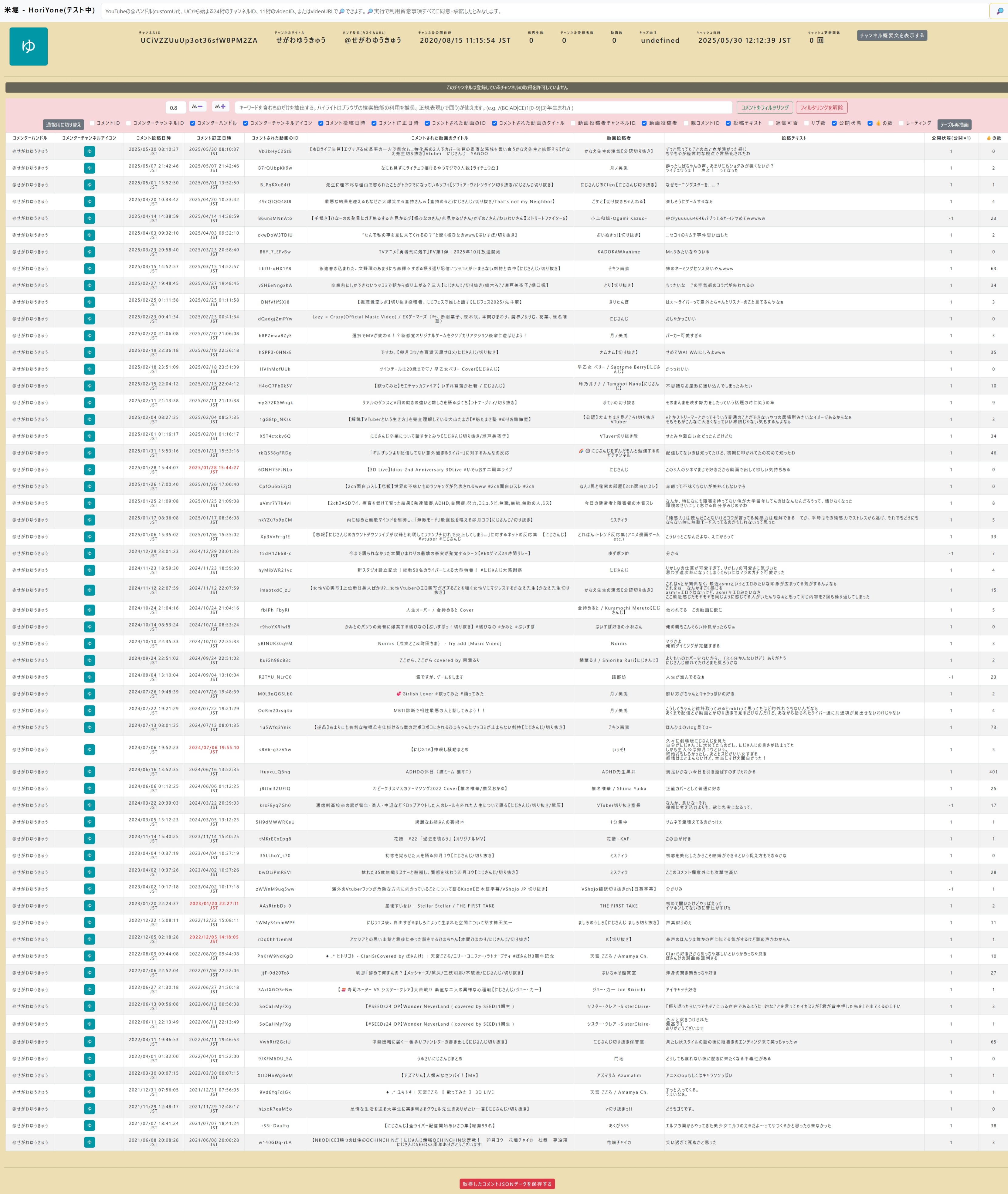1008x1194 pixels.
Task: Click red edited date 2025/01/28 15:44:27
Action: tap(214, 469)
